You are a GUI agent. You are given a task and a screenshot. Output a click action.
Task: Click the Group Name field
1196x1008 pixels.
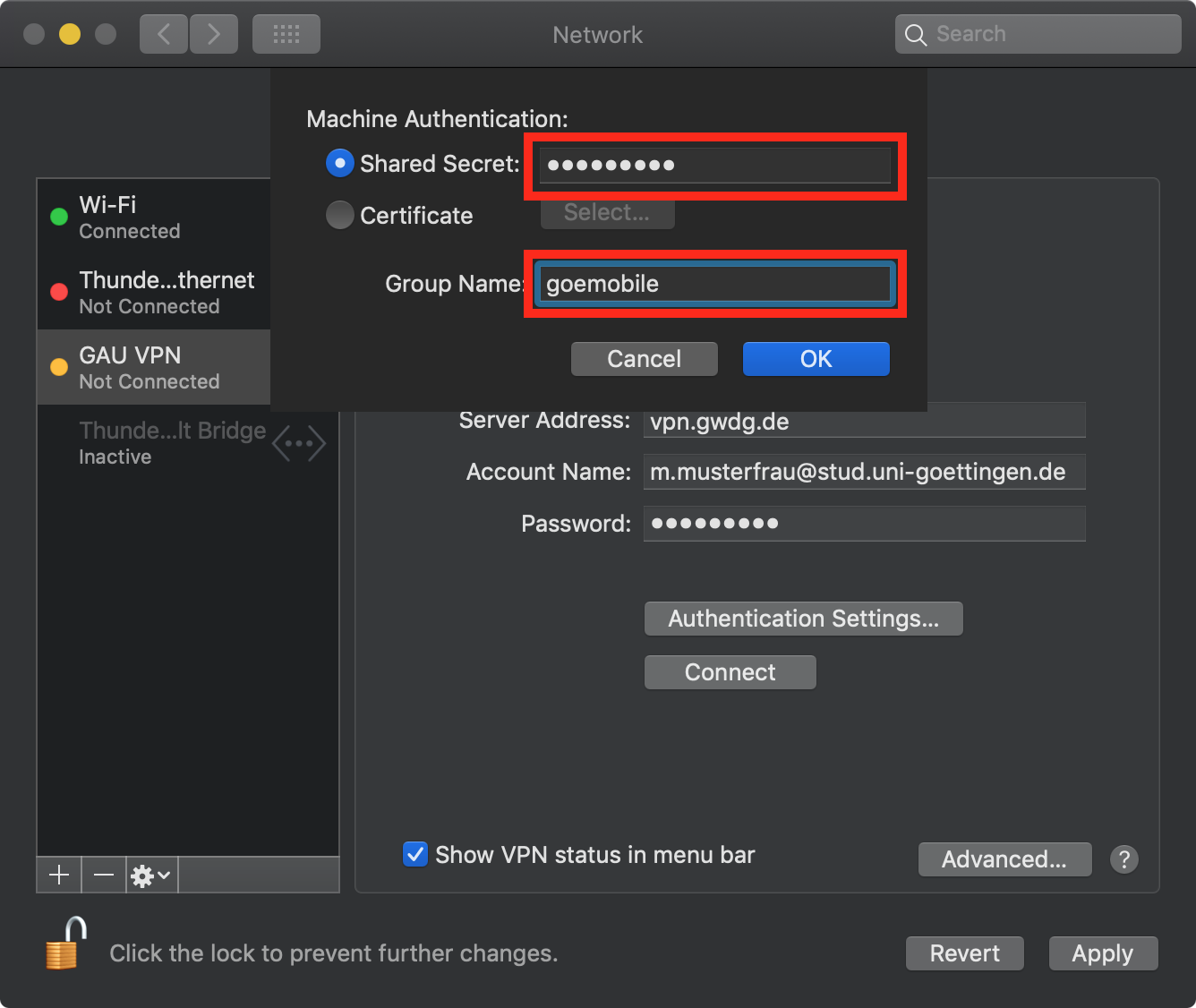click(715, 284)
